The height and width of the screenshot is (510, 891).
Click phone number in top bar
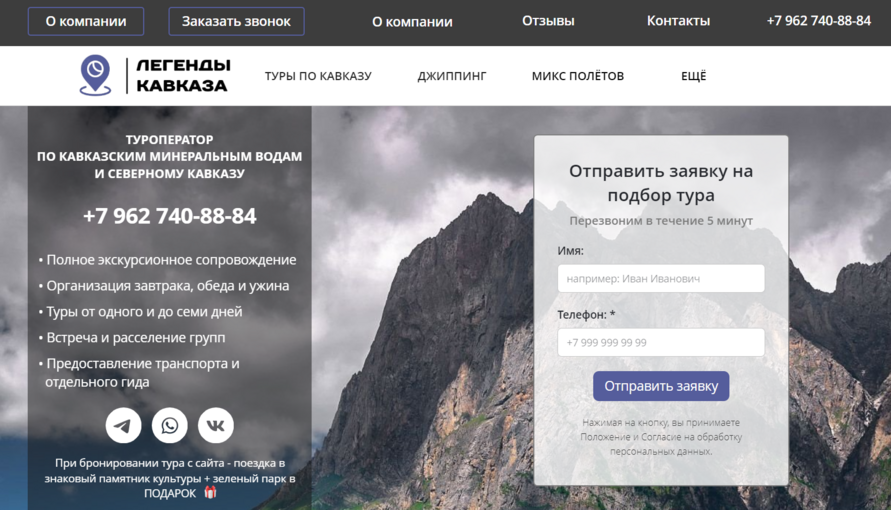[818, 21]
